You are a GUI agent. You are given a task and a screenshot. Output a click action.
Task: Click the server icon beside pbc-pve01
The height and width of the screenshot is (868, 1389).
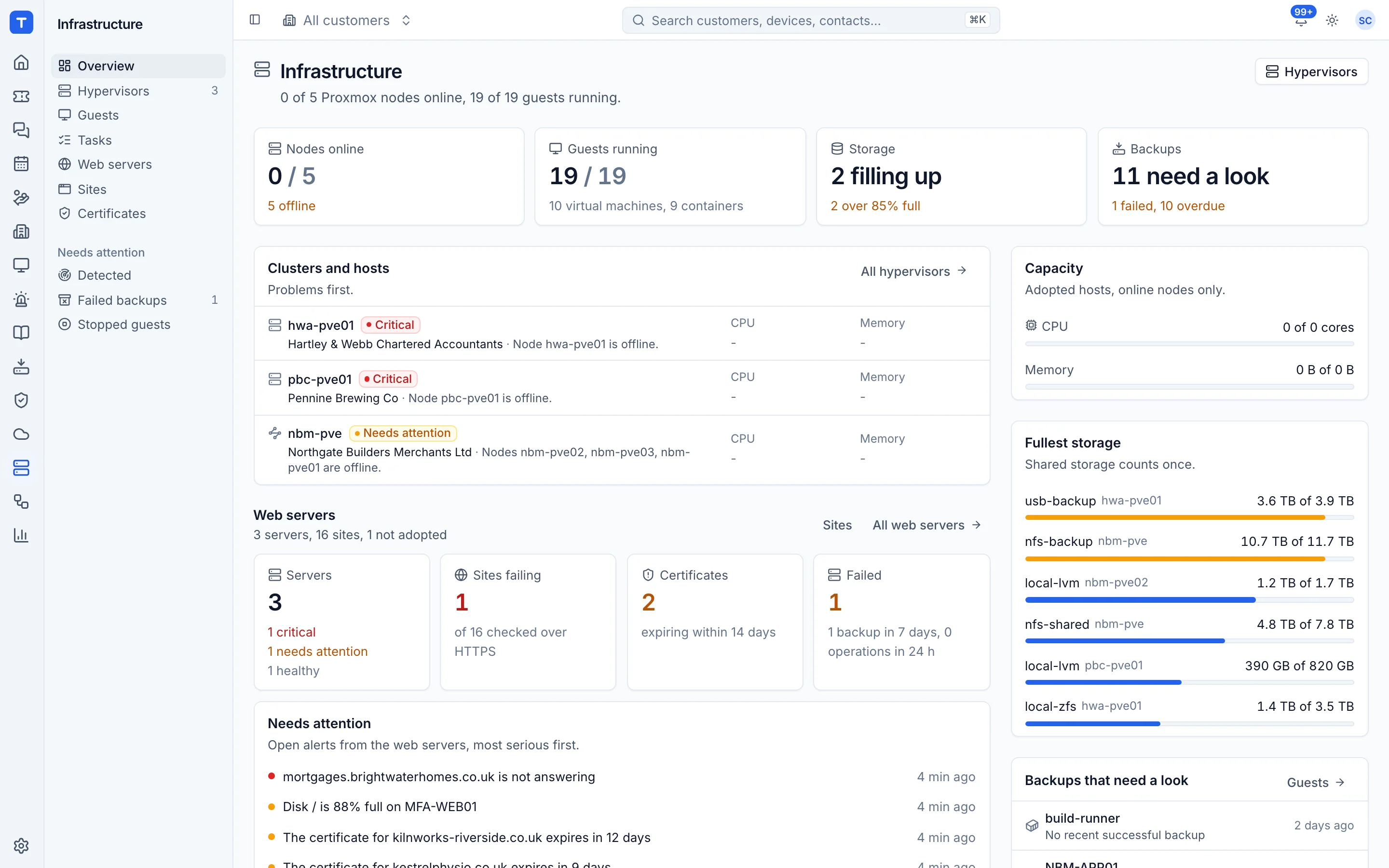click(x=275, y=380)
